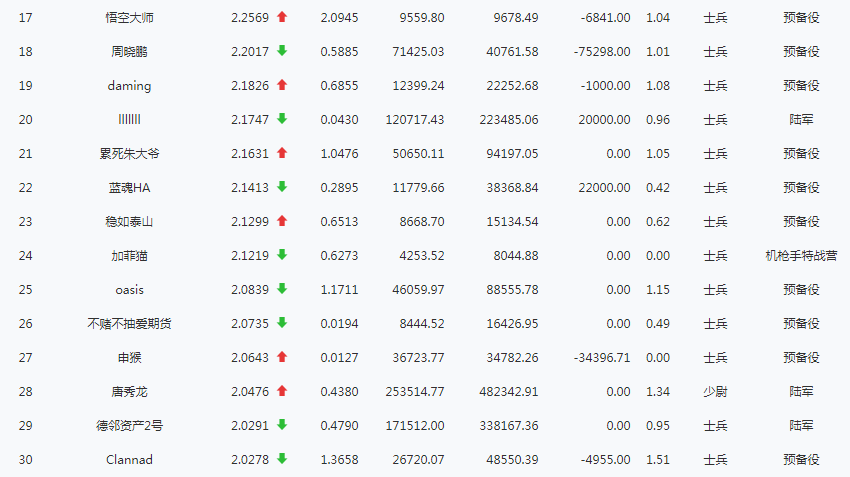Click 少尉 rank in 唐秀龙 row
The height and width of the screenshot is (477, 850).
[x=715, y=392]
